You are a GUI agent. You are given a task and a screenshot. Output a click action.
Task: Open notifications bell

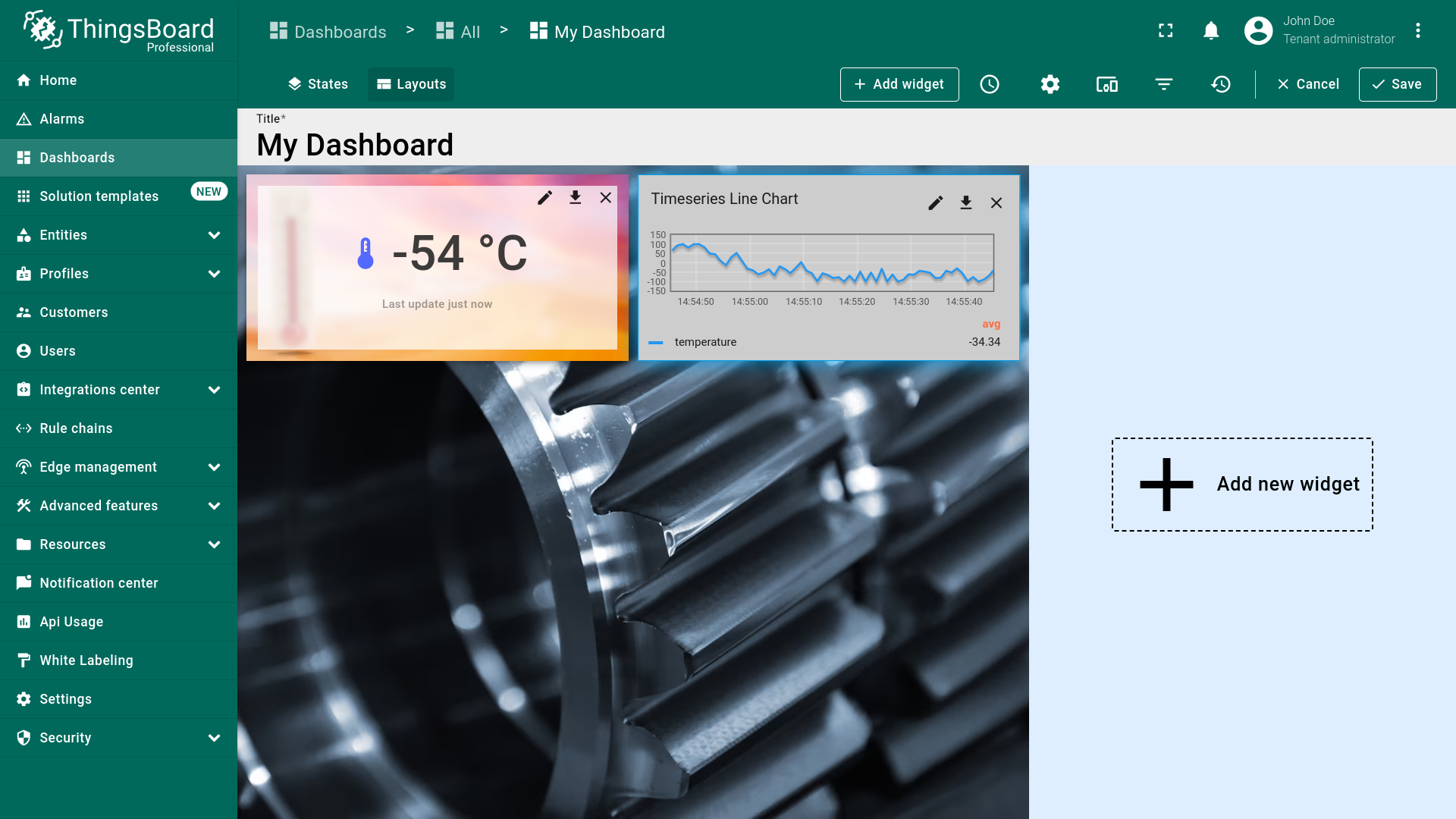[x=1211, y=31]
